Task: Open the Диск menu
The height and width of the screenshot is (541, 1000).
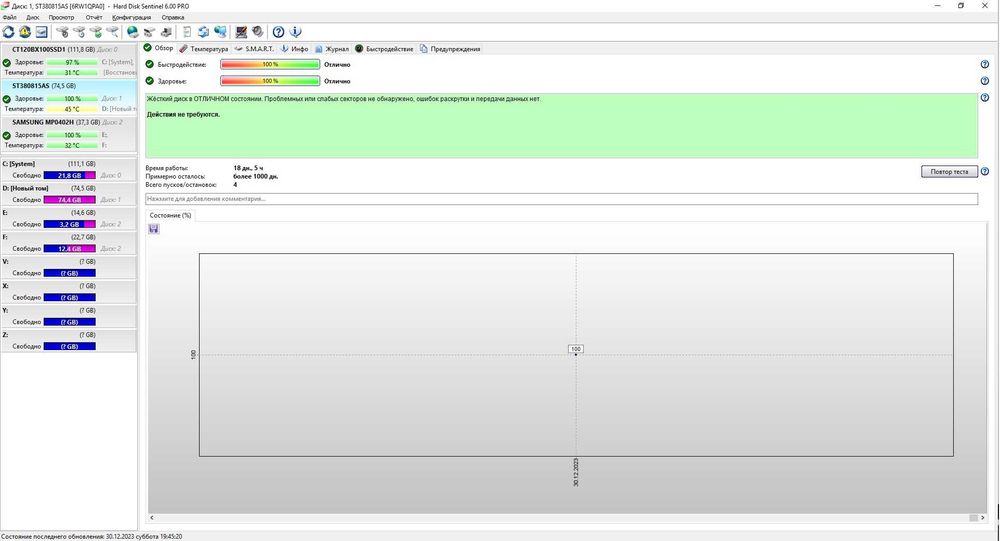Action: (x=33, y=17)
